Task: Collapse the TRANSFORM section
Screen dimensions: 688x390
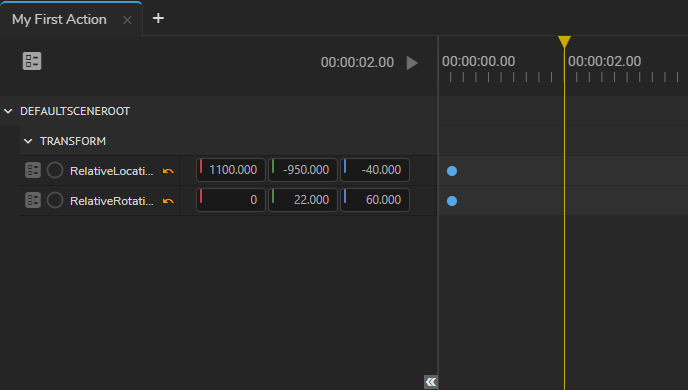Action: (x=28, y=141)
